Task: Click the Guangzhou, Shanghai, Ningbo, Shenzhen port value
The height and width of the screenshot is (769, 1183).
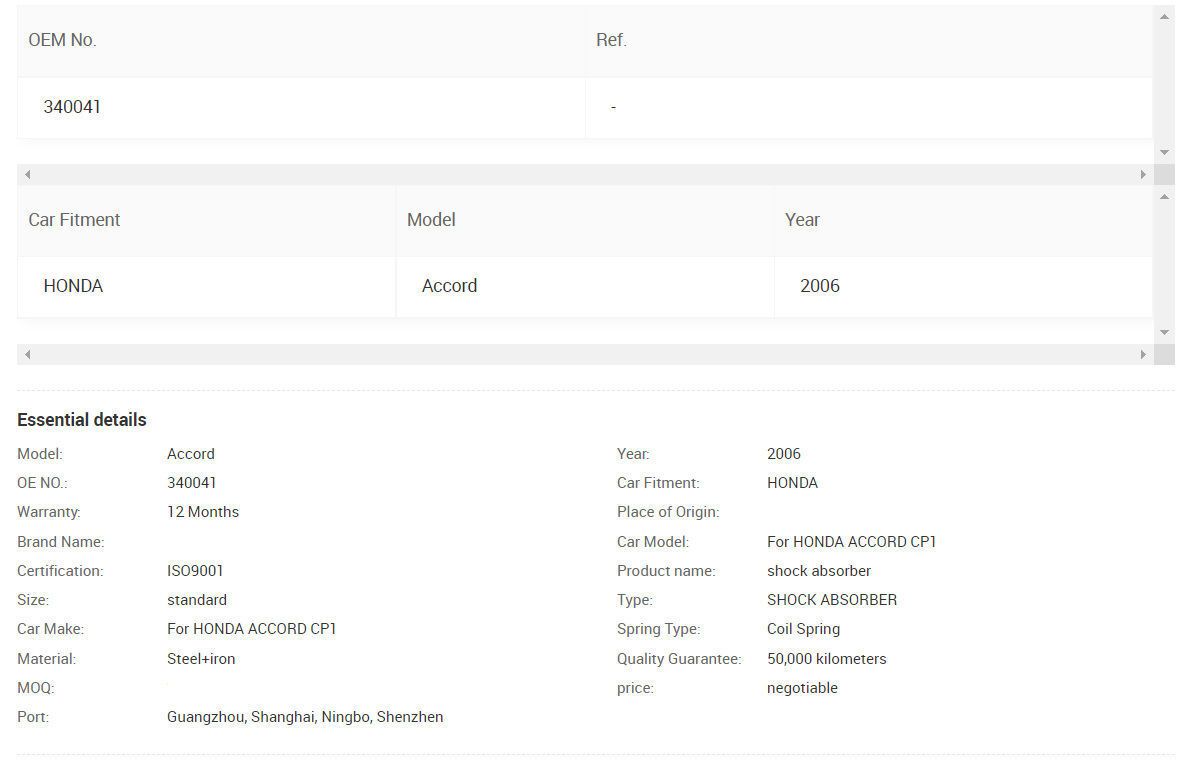Action: click(305, 717)
